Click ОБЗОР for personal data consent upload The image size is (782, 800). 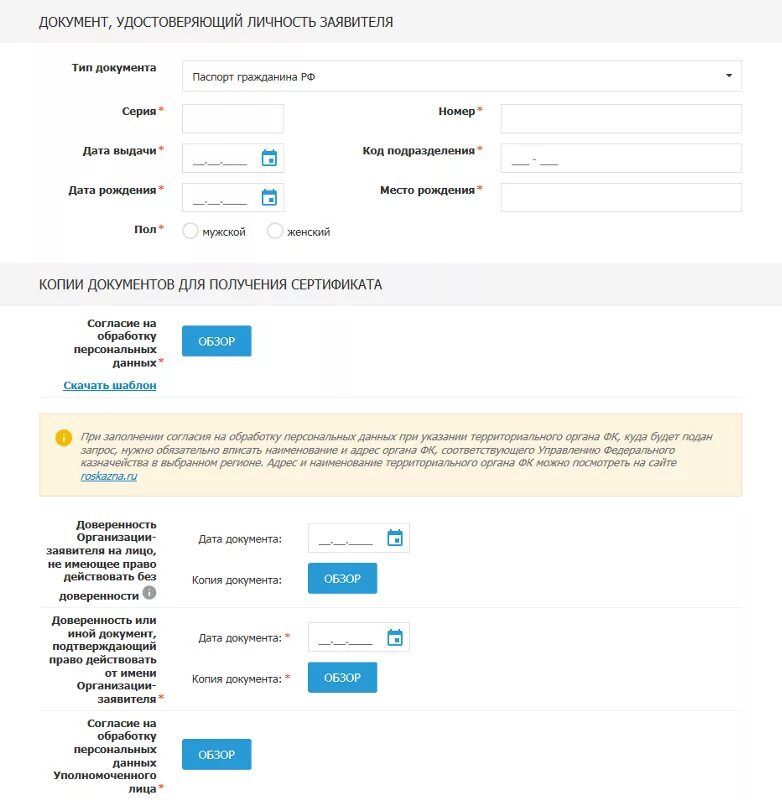pyautogui.click(x=217, y=341)
